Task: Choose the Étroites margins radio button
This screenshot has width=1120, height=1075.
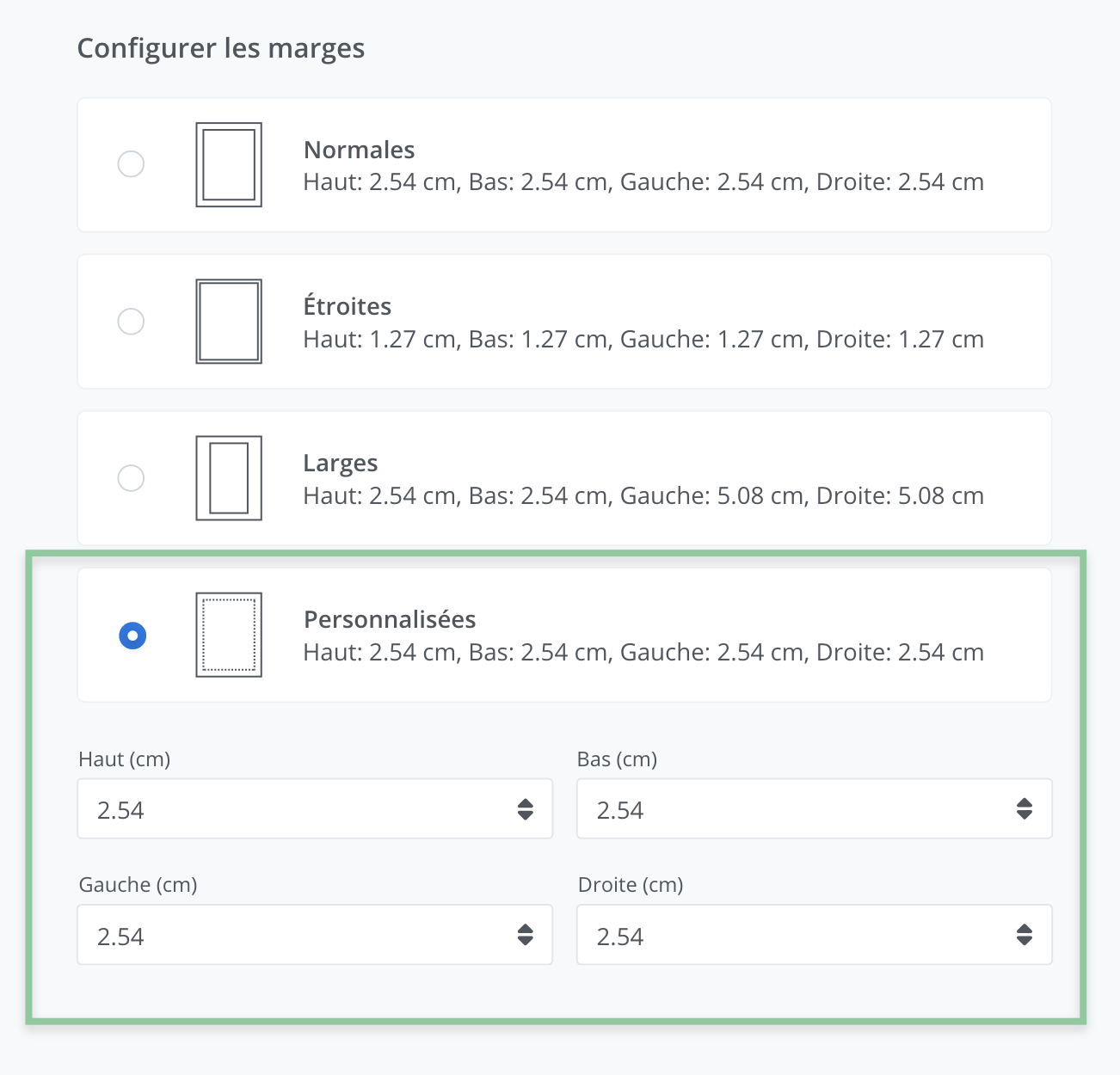Action: 131,322
